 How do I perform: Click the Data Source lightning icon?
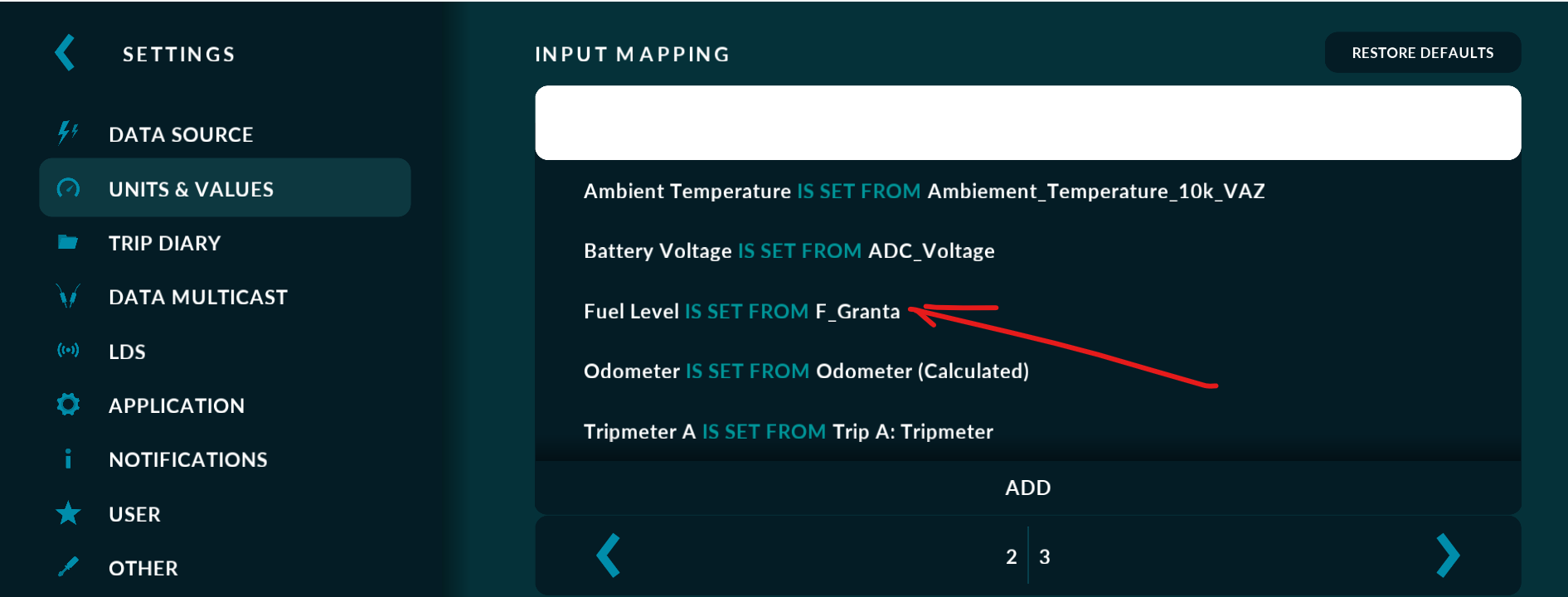(x=68, y=133)
